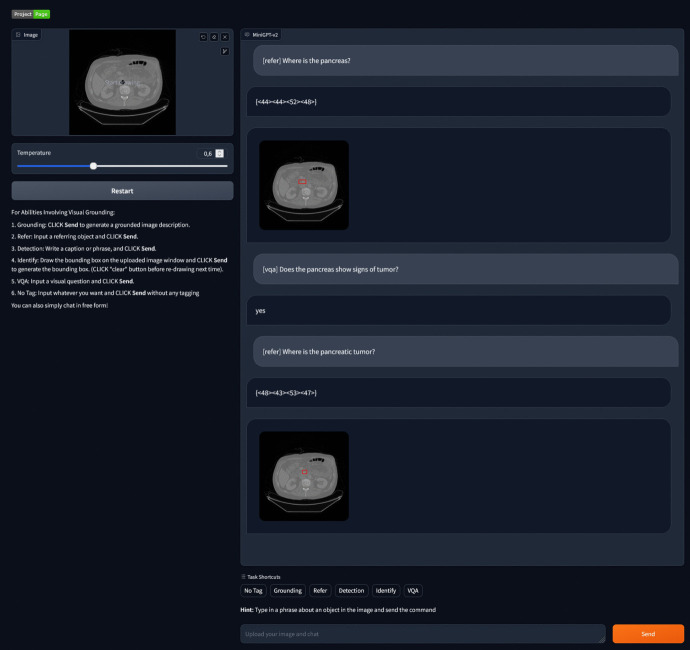690x650 pixels.
Task: Click the Temperature slider handle
Action: click(x=93, y=166)
